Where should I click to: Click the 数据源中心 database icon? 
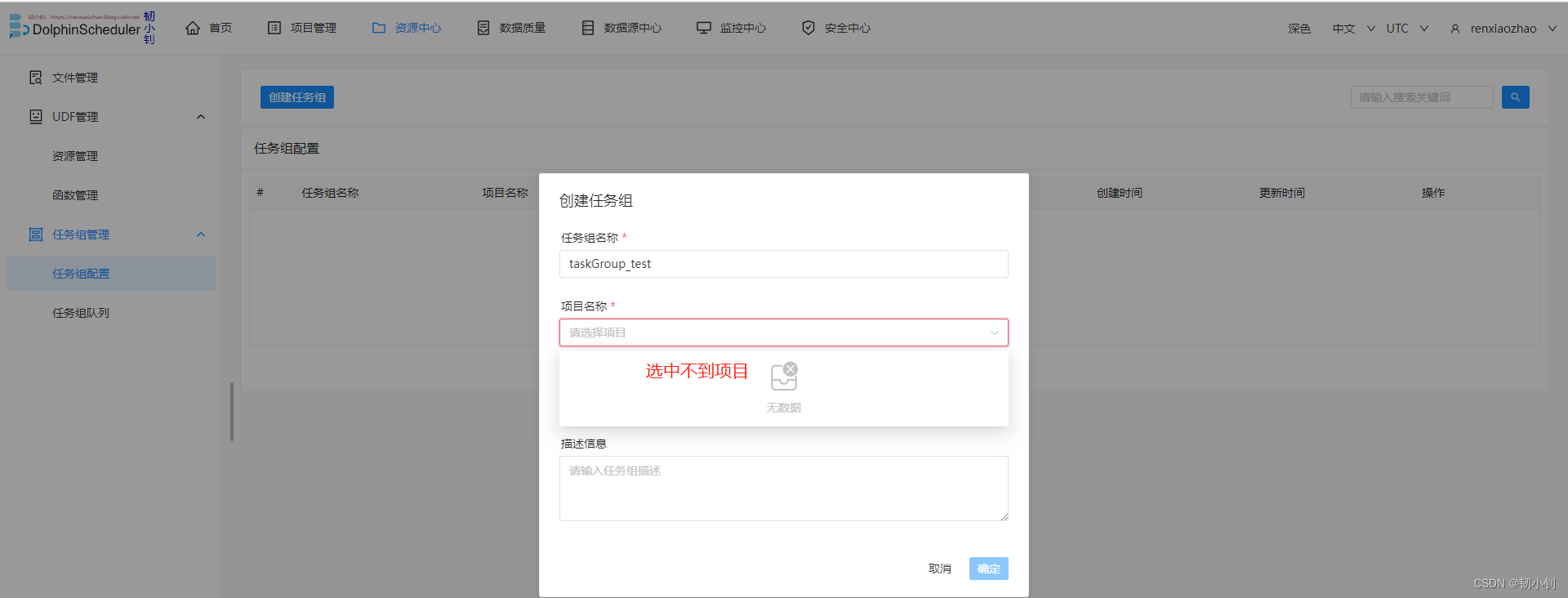point(588,28)
